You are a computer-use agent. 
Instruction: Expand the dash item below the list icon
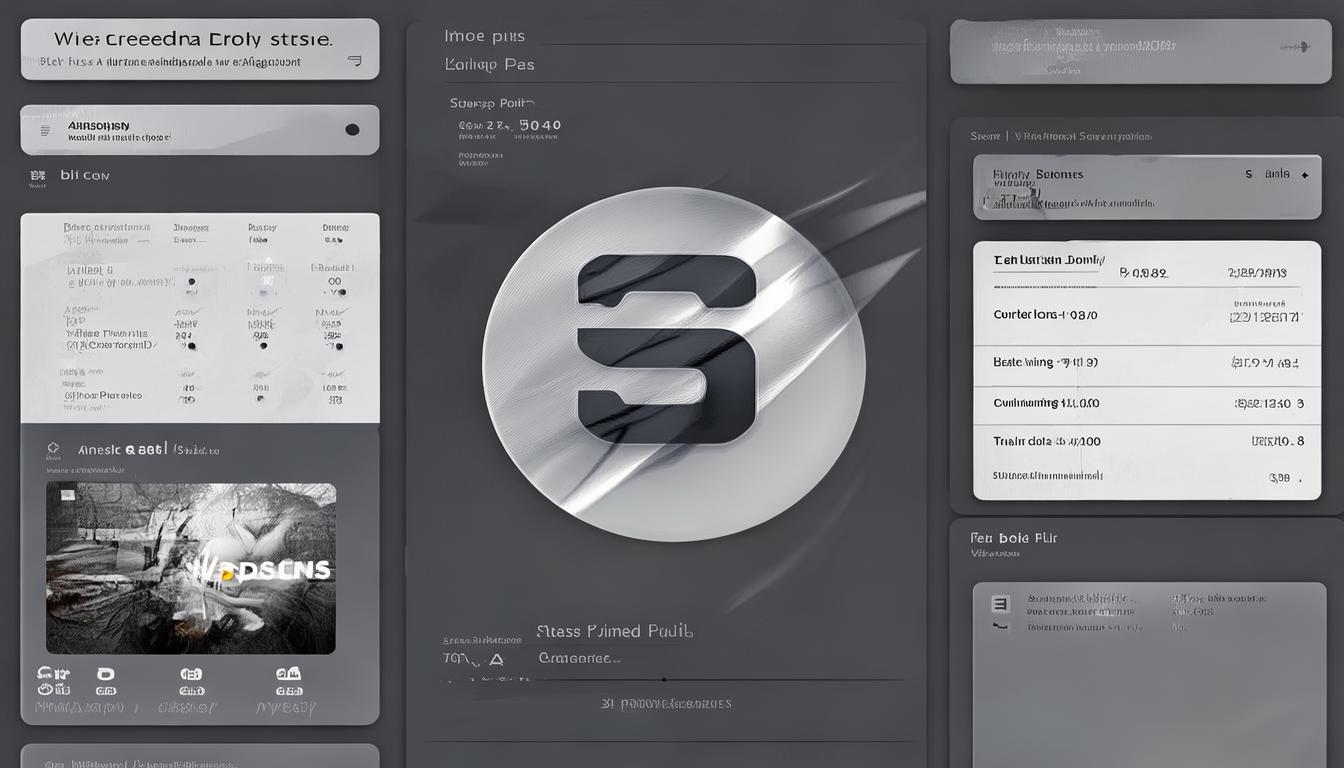[x=999, y=626]
